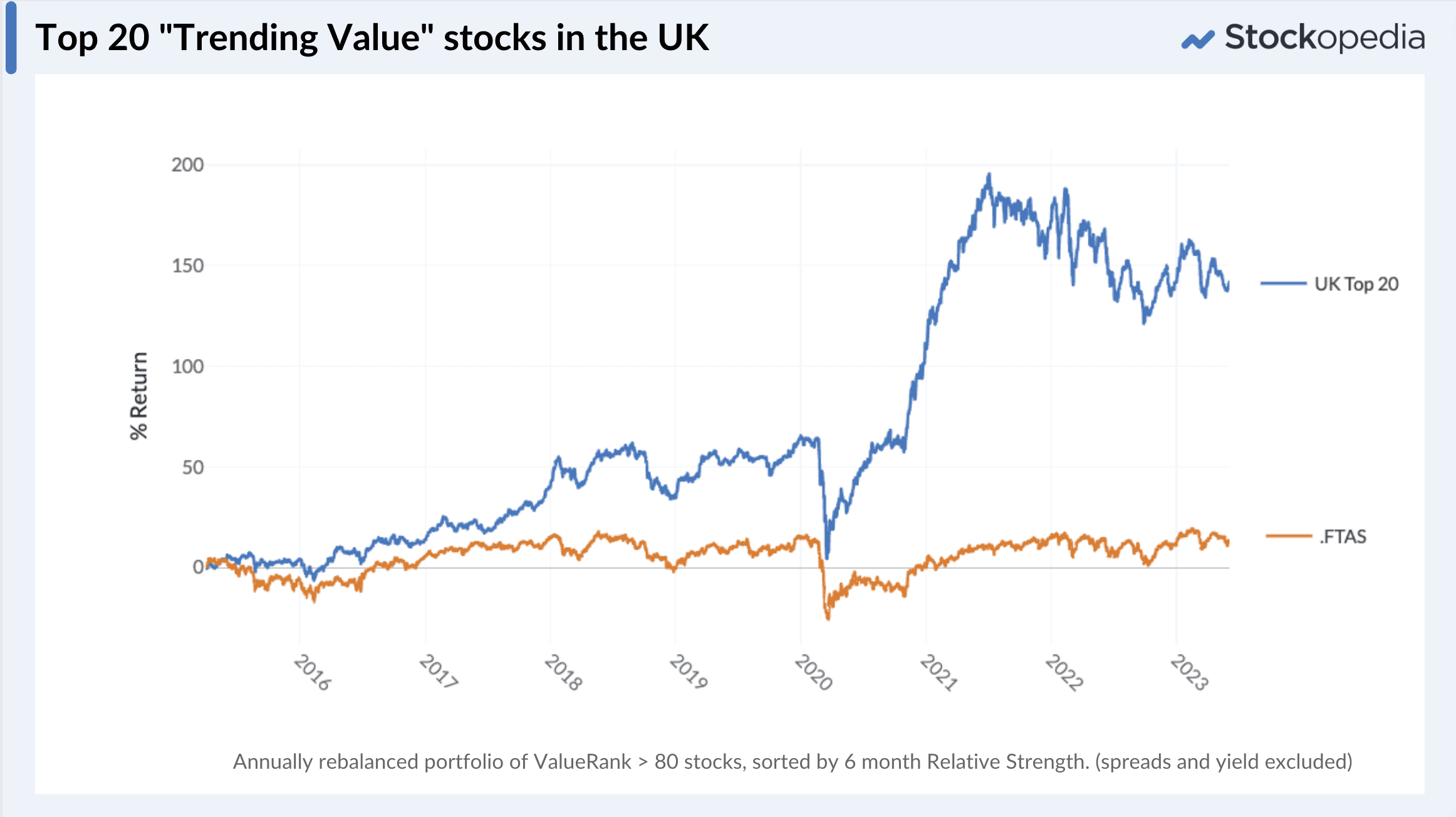
Task: Click the 50 tick on the y-axis
Action: click(192, 467)
